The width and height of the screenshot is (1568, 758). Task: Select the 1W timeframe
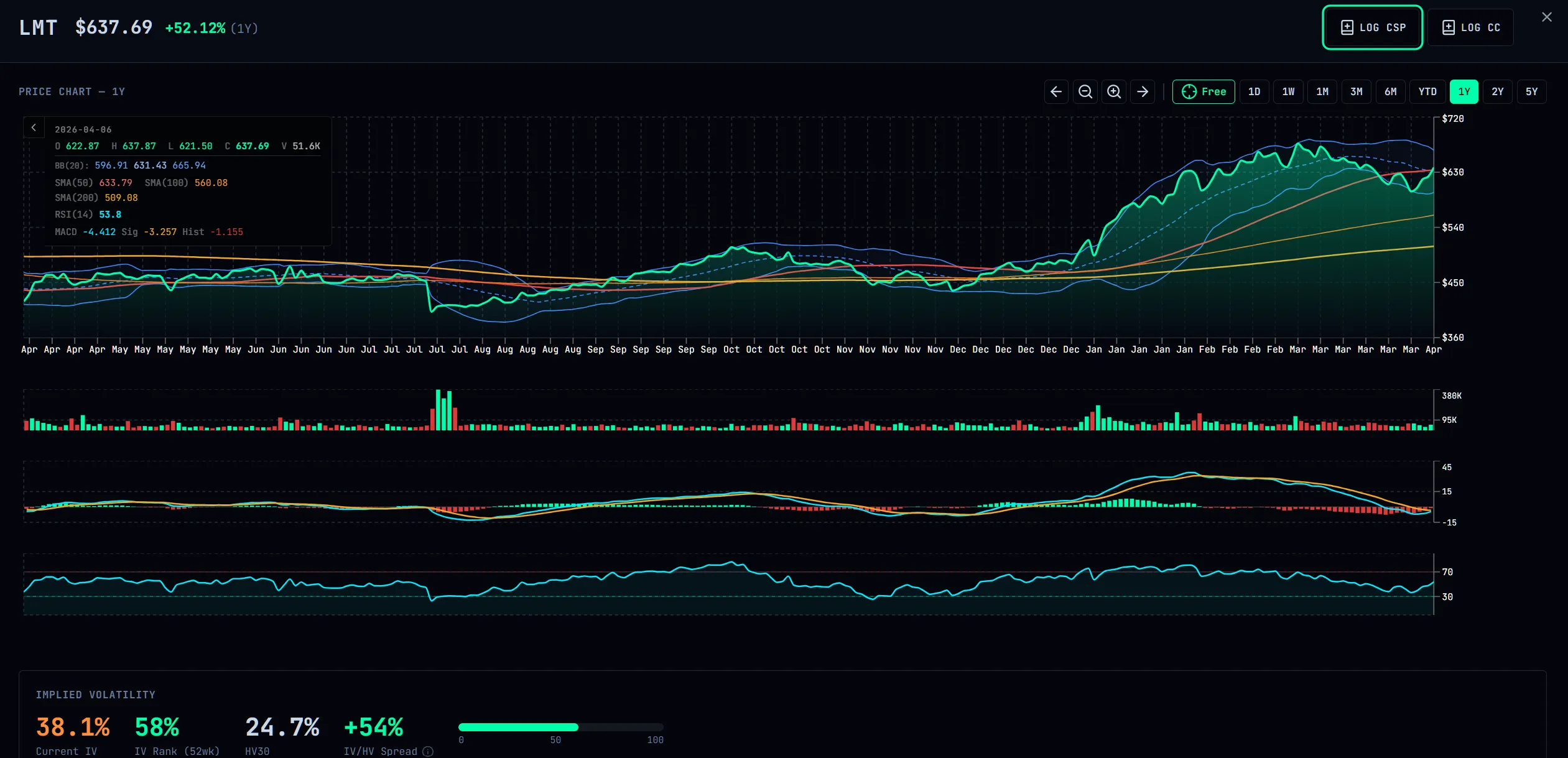1288,92
